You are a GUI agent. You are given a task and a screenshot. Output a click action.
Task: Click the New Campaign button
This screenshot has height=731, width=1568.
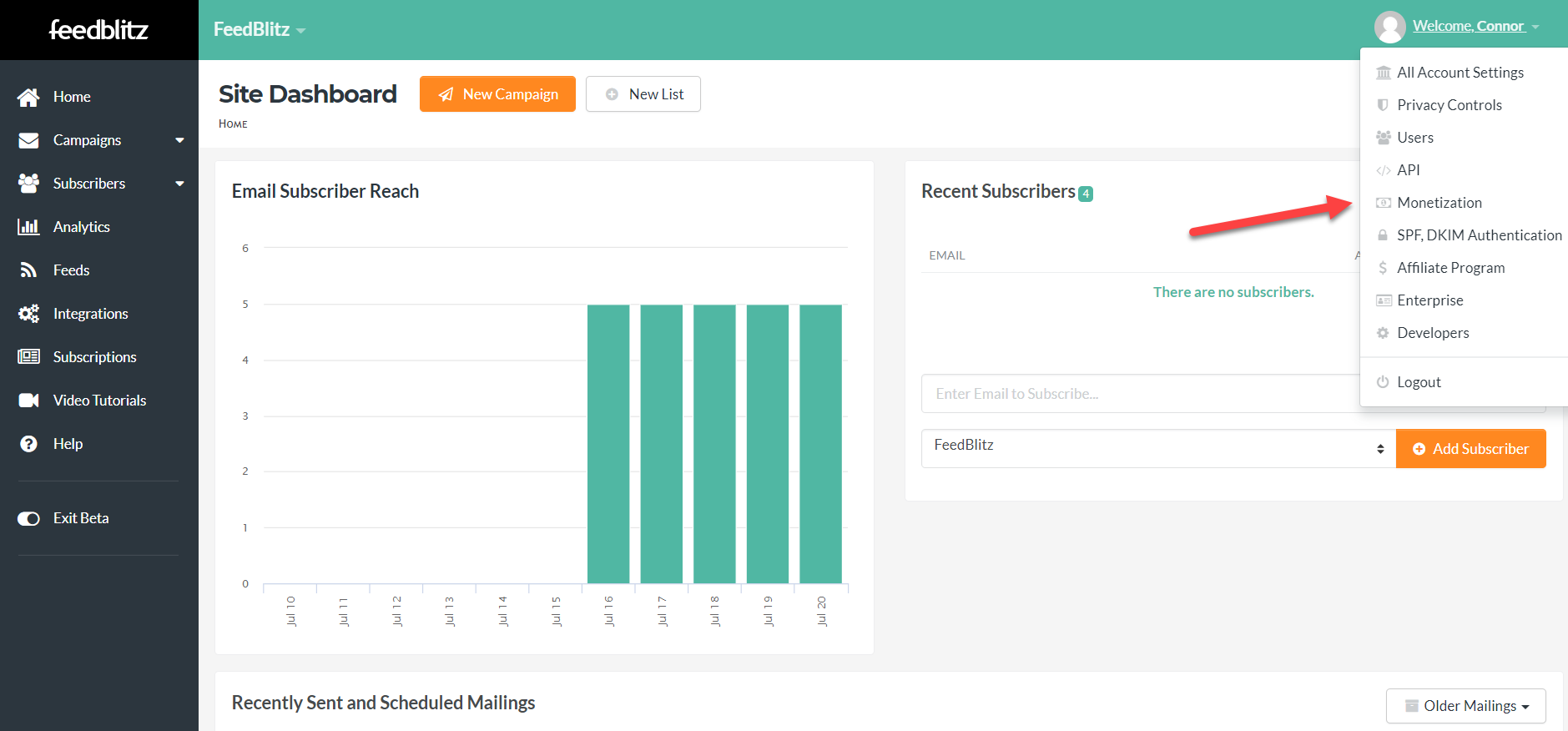pos(497,94)
